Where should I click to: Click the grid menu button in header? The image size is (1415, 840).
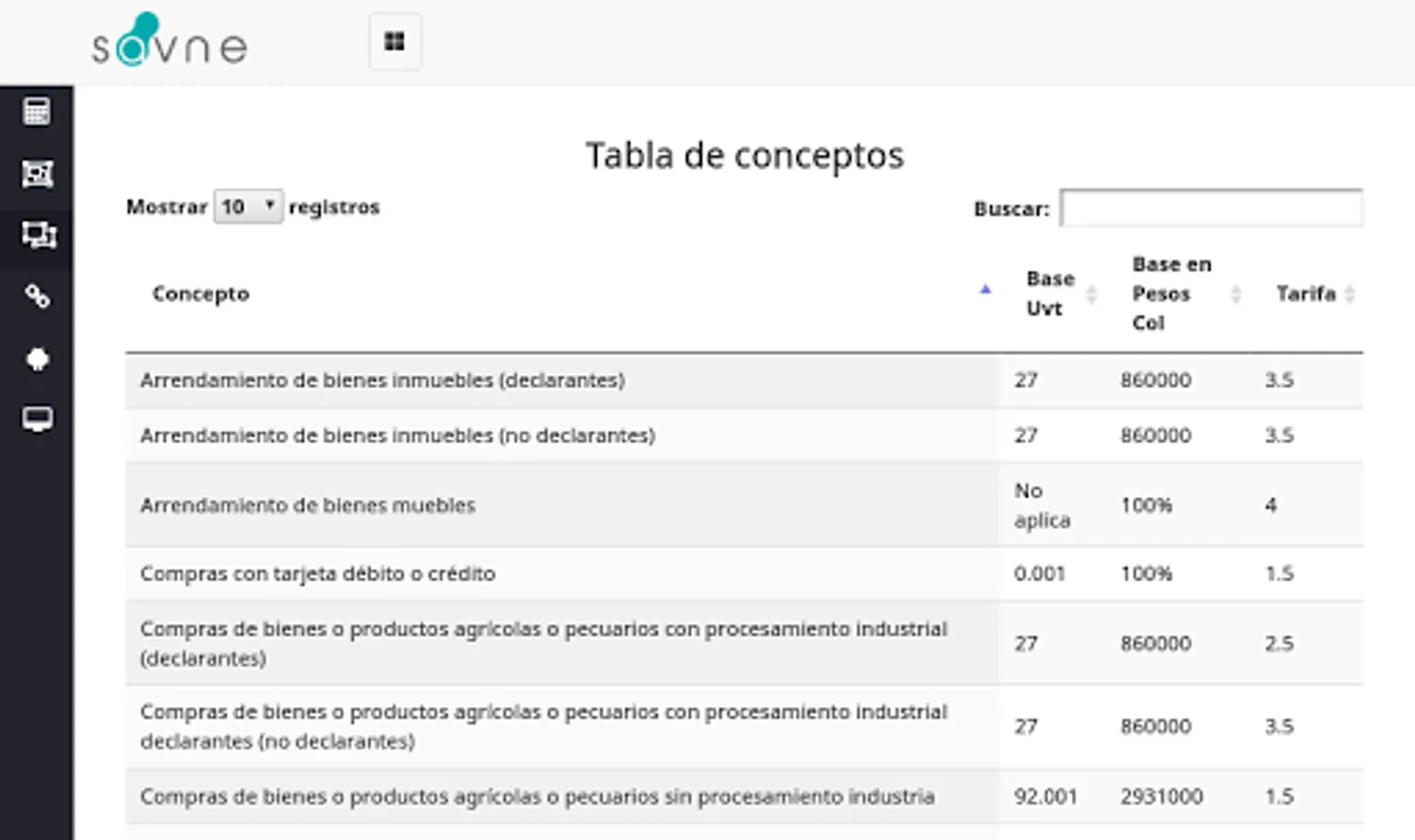pyautogui.click(x=395, y=42)
